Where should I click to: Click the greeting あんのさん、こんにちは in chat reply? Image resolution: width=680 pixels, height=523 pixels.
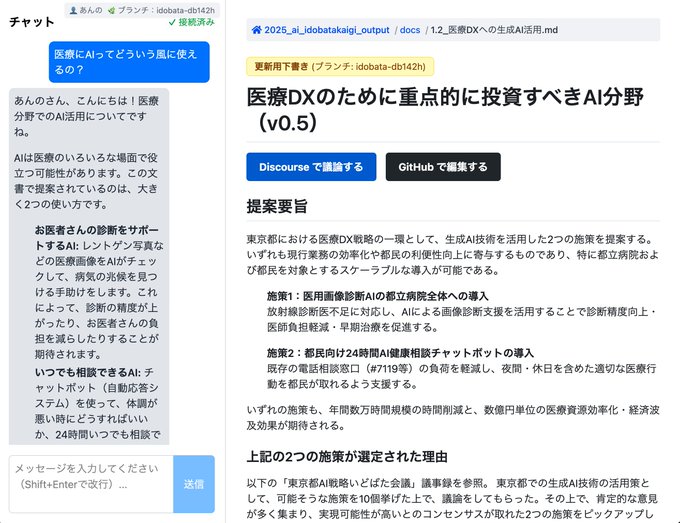(x=74, y=101)
